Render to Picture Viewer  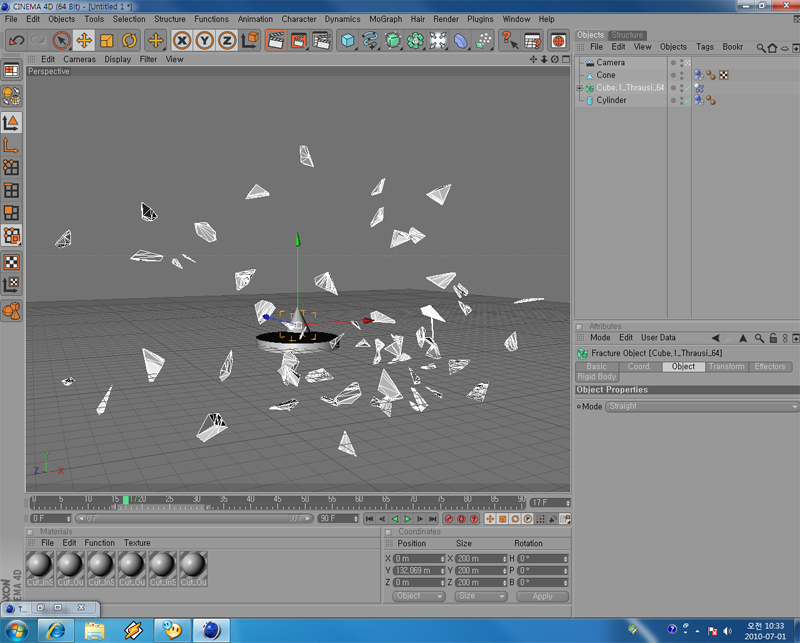(298, 40)
